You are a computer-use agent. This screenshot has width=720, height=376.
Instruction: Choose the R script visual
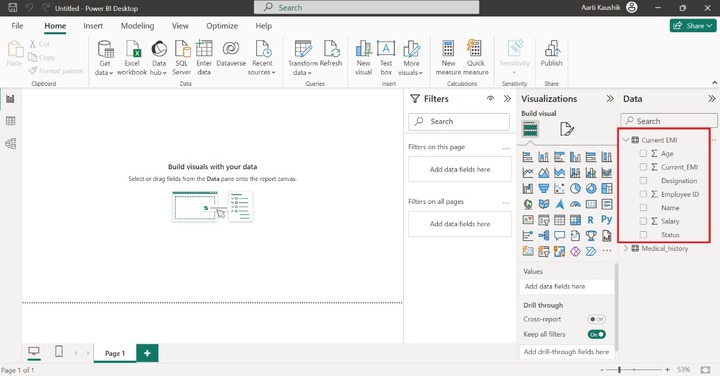pyautogui.click(x=591, y=220)
